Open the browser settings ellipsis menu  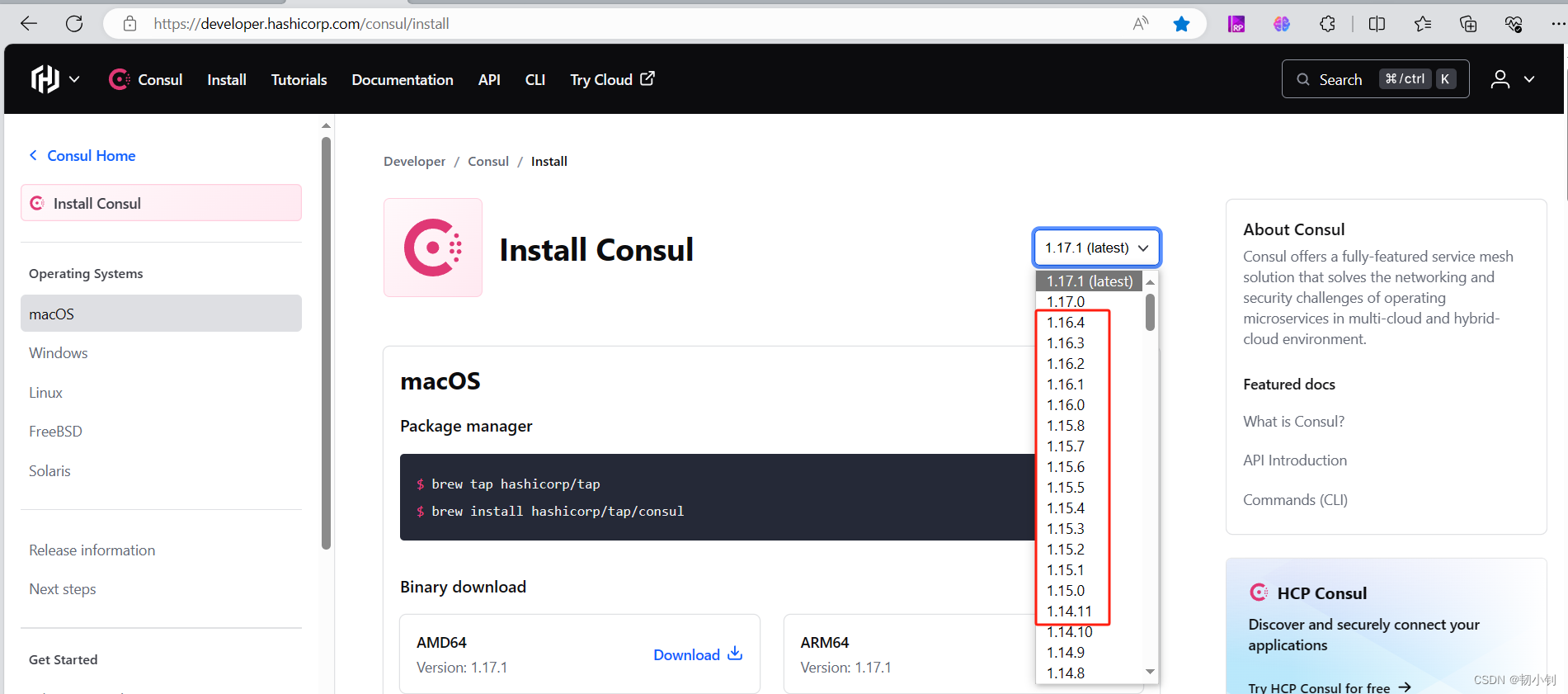click(1557, 24)
